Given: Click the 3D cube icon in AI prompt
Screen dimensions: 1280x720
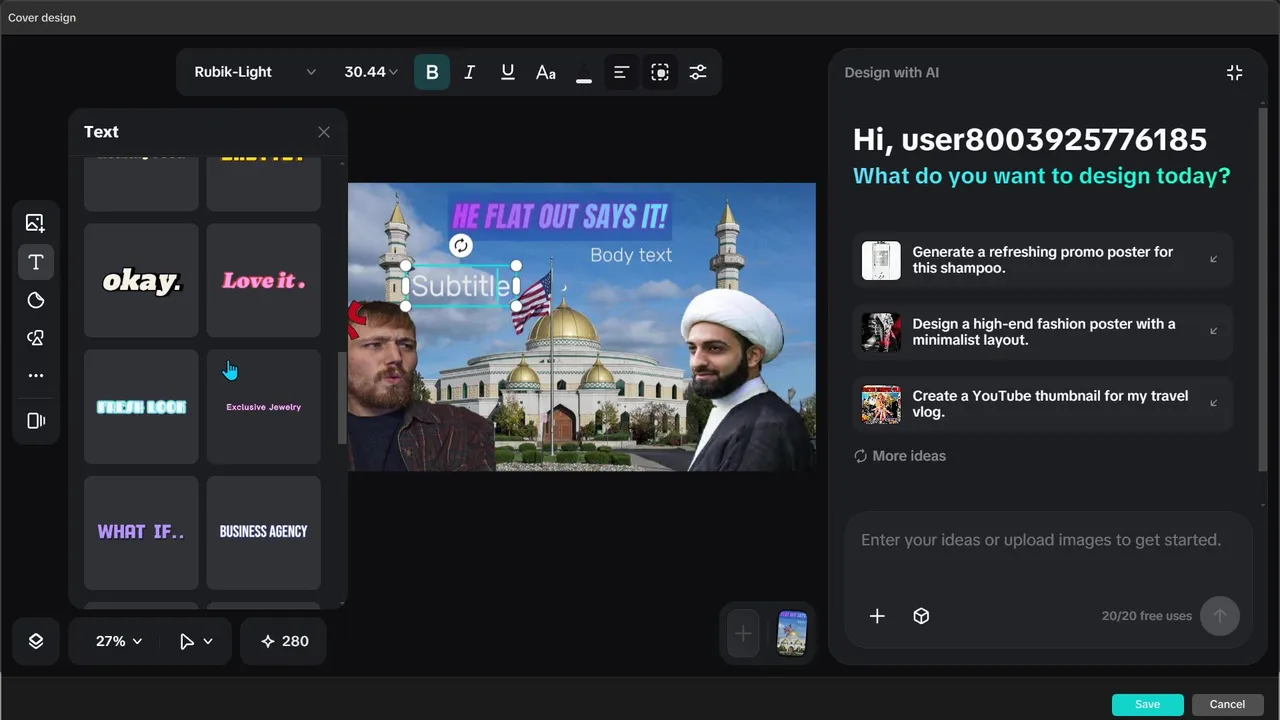Looking at the screenshot, I should (x=922, y=616).
